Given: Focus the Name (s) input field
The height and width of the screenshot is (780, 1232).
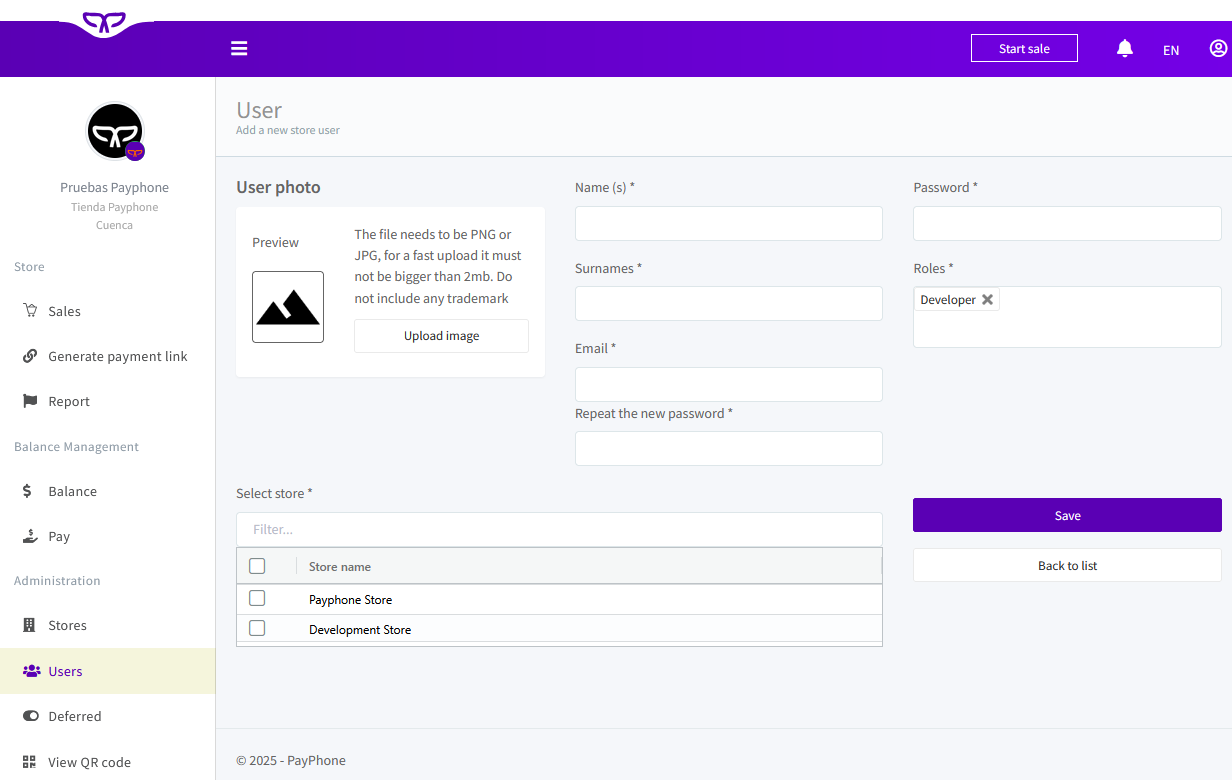Looking at the screenshot, I should point(729,223).
